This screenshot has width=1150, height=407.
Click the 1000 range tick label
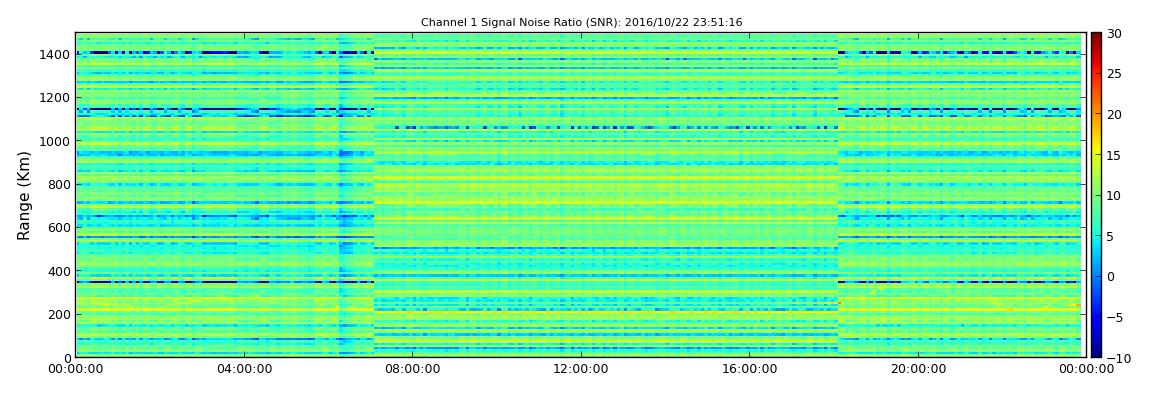pyautogui.click(x=56, y=141)
